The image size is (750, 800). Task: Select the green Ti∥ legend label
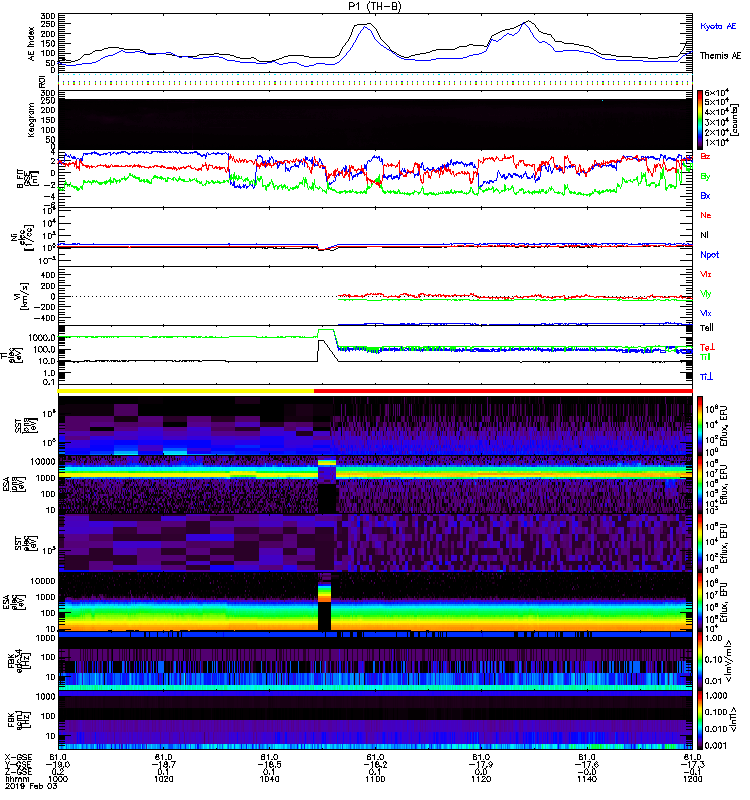tap(705, 357)
